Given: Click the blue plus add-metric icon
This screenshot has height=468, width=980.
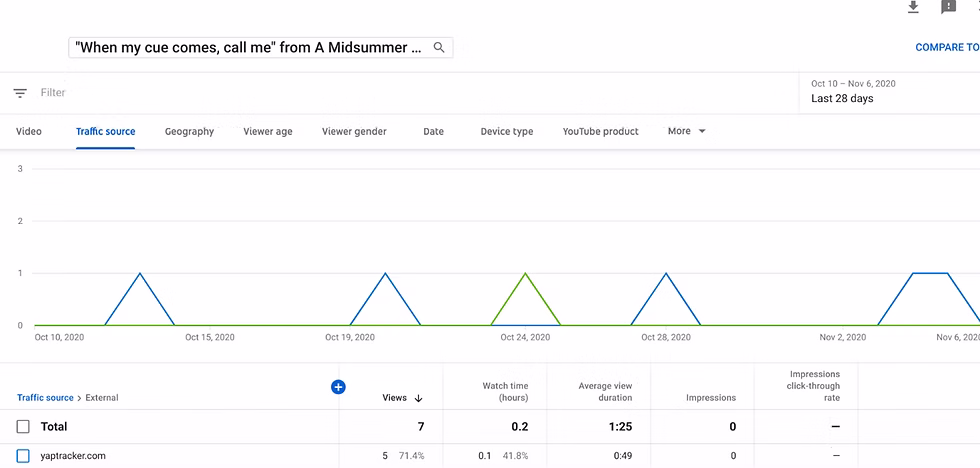Looking at the screenshot, I should [x=338, y=387].
